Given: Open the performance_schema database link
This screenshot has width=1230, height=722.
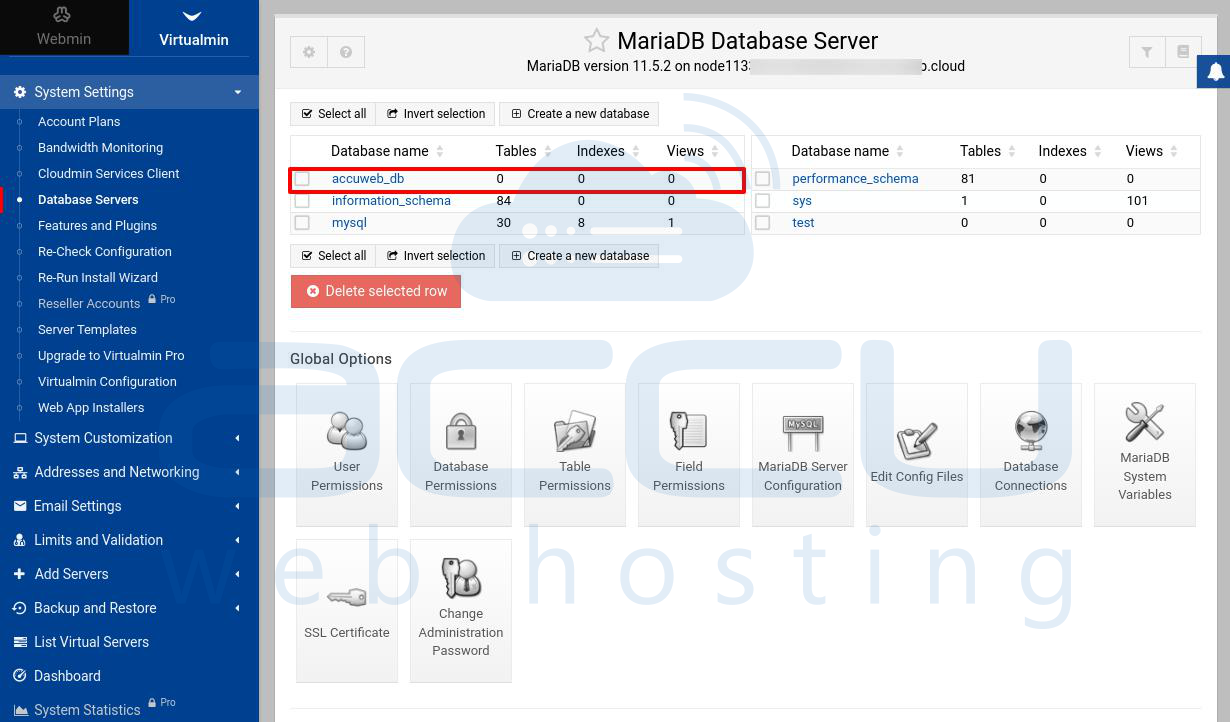Looking at the screenshot, I should pos(855,179).
